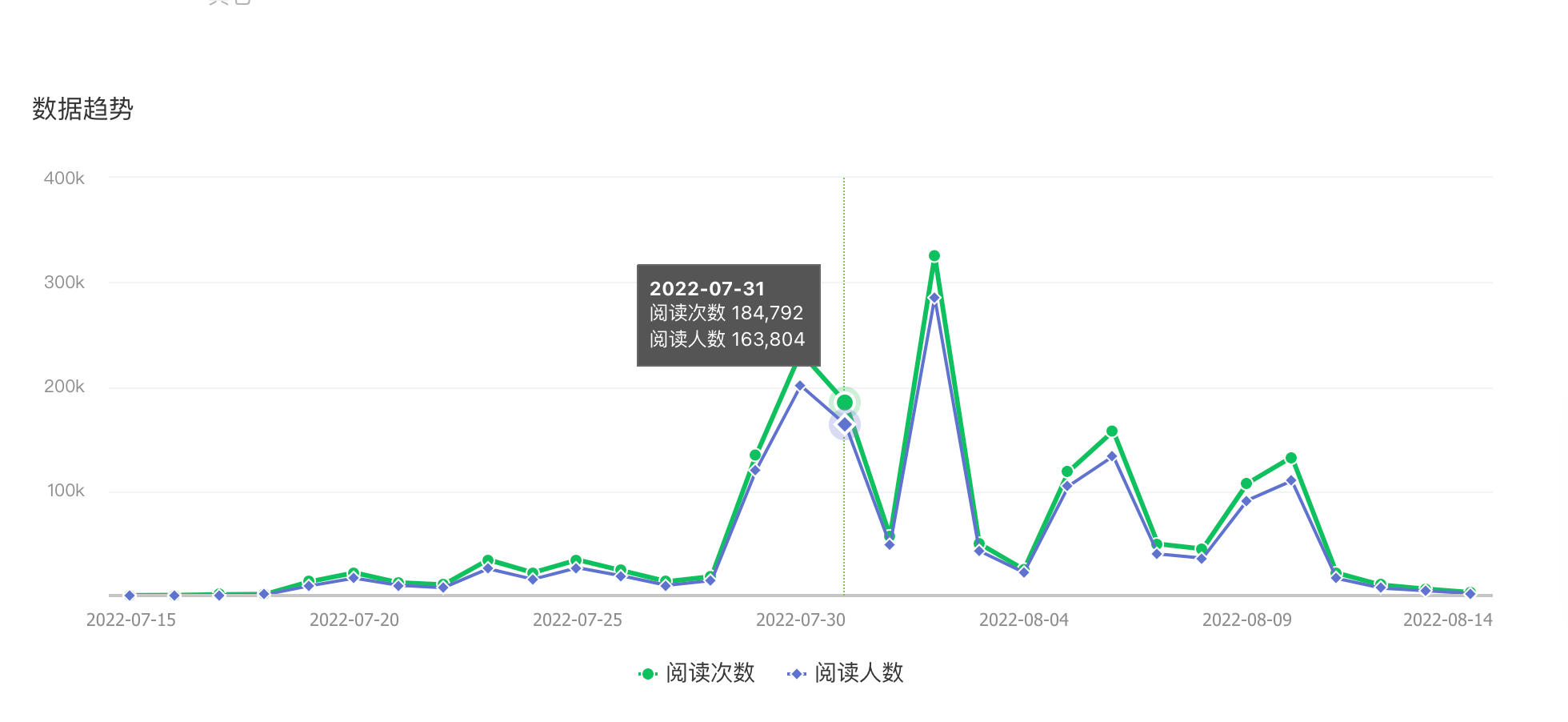Click the 数据趋势 chart title
The height and width of the screenshot is (722, 1568).
pos(82,109)
